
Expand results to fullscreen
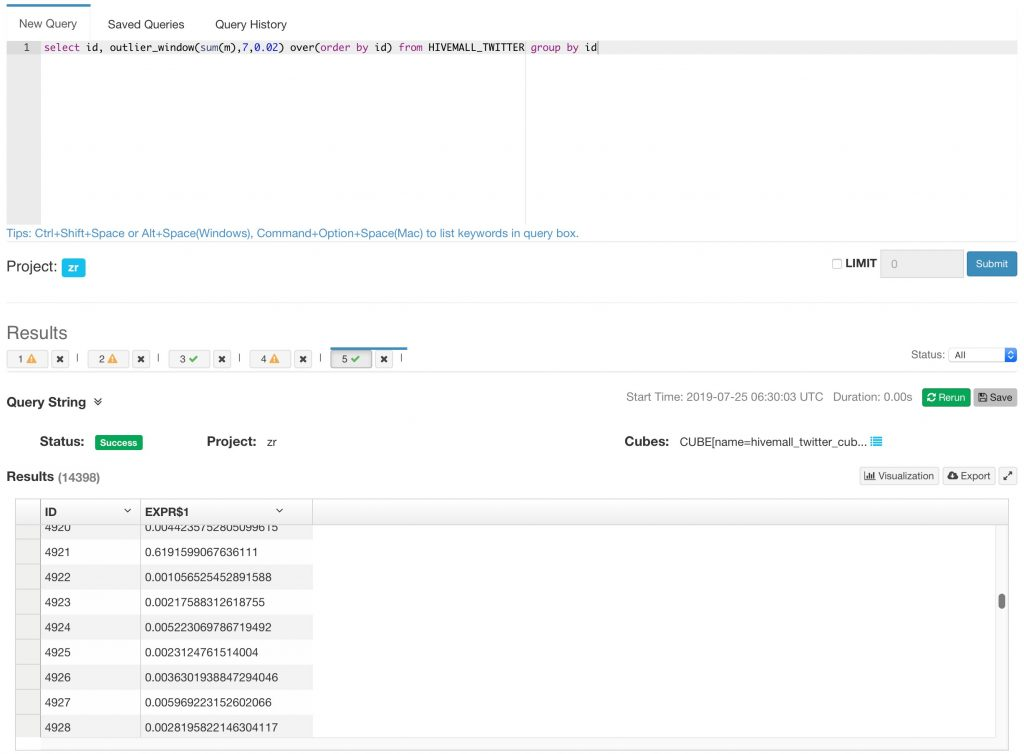[1008, 476]
